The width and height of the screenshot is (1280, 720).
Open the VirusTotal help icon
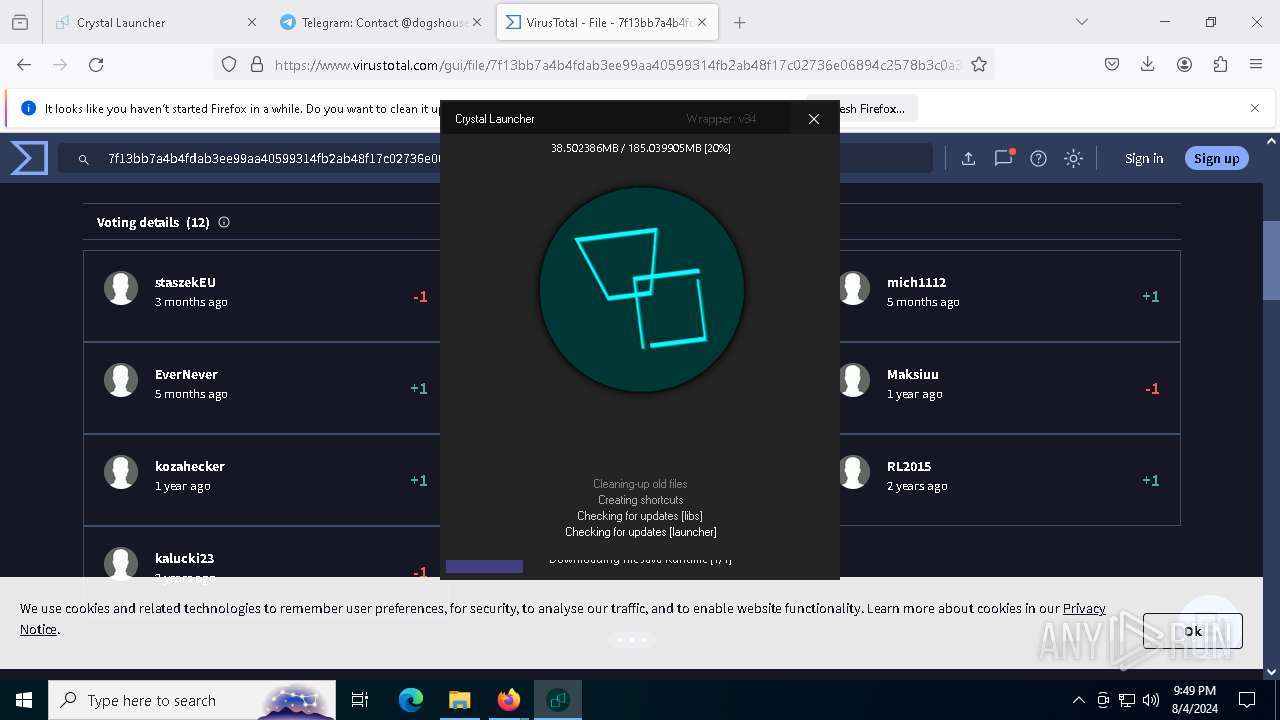point(1038,158)
